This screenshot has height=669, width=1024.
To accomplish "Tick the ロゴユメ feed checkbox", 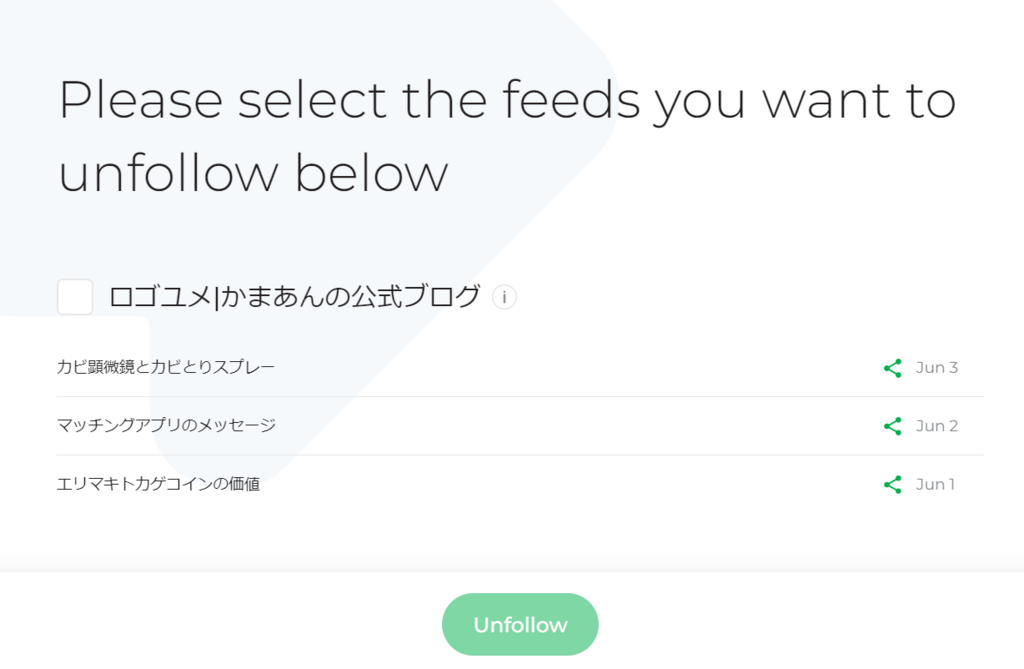I will coord(74,297).
